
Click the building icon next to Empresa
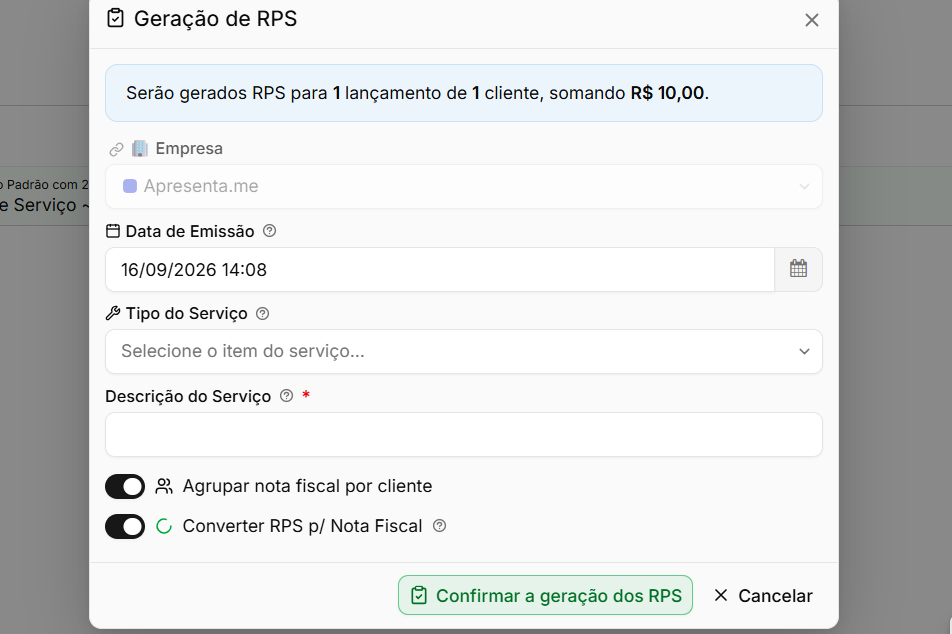coord(140,148)
